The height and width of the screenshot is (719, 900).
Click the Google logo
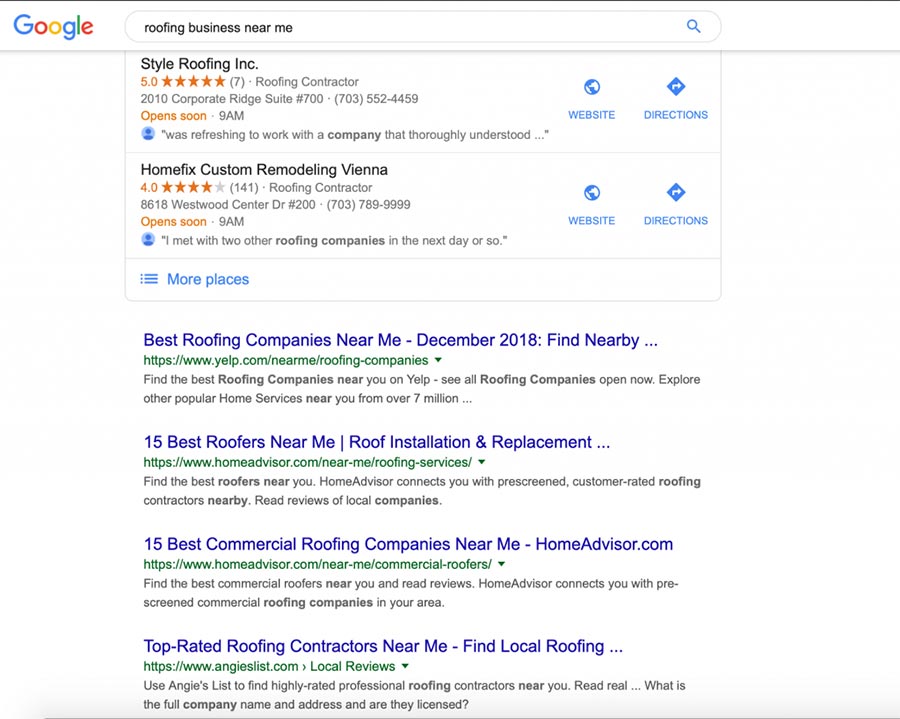click(53, 26)
